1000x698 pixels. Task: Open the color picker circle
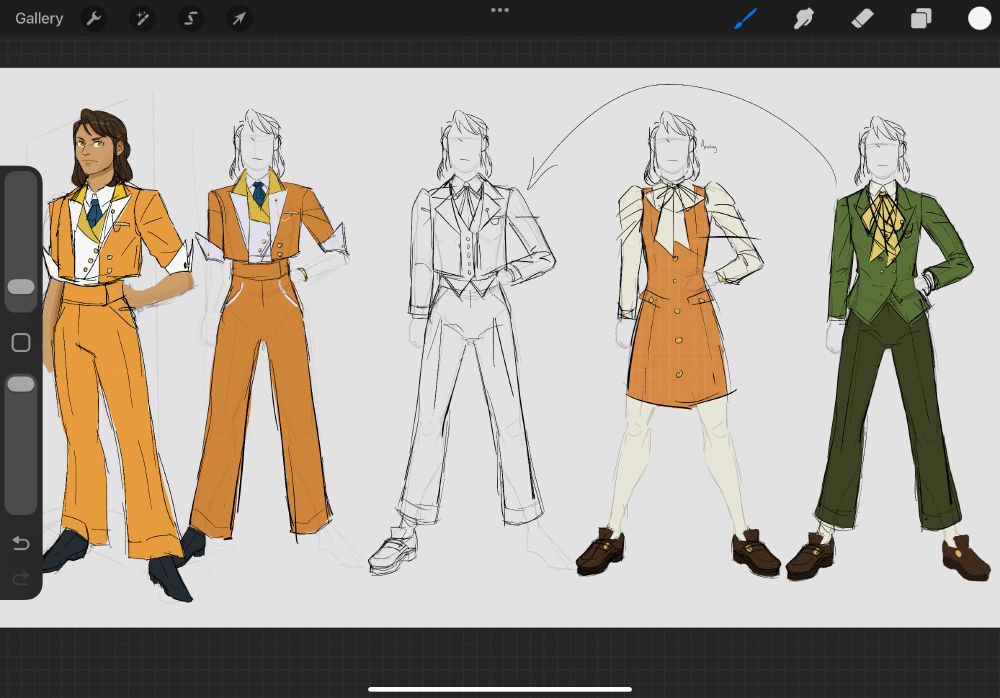coord(977,18)
